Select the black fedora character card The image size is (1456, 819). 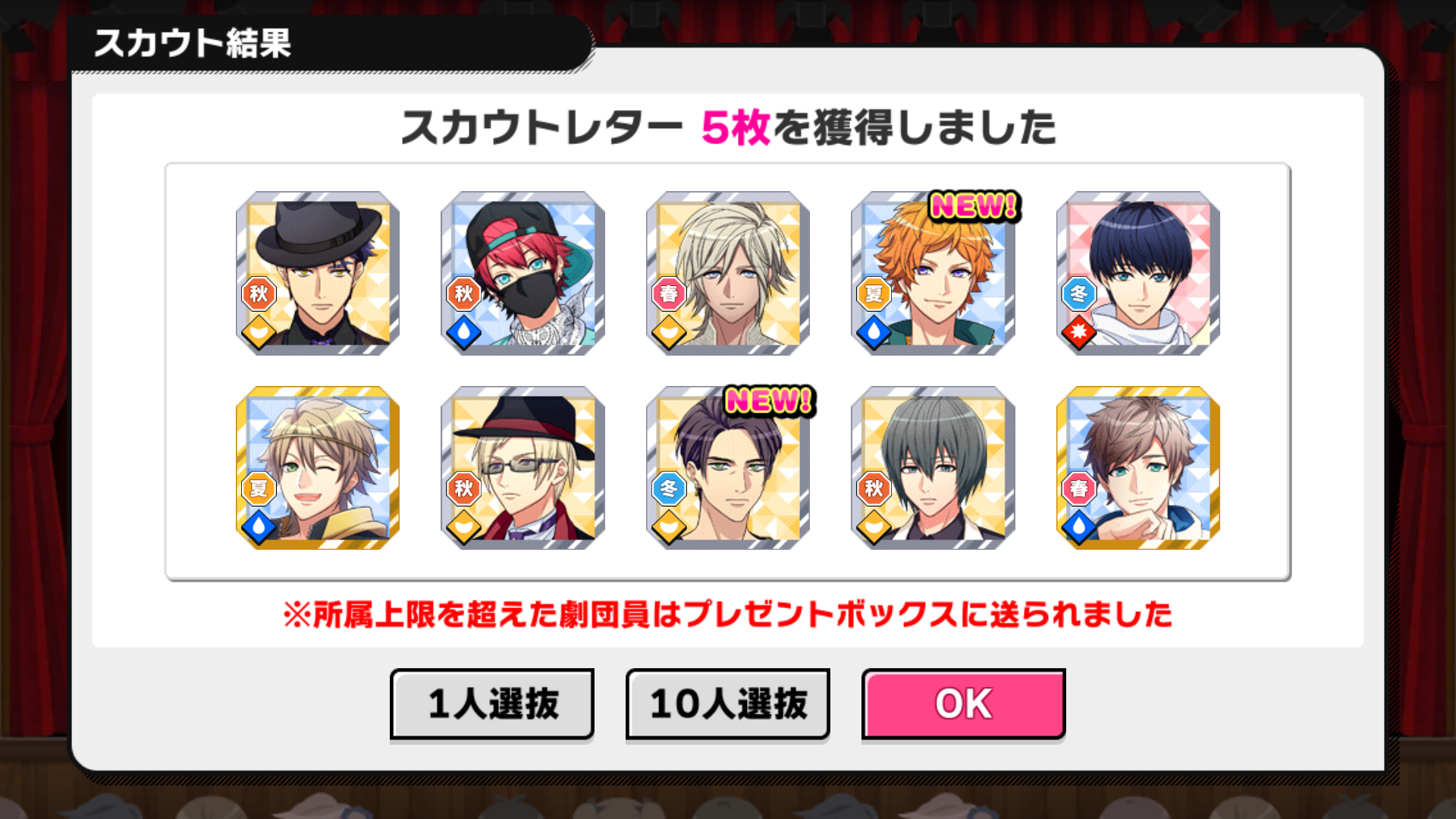318,273
